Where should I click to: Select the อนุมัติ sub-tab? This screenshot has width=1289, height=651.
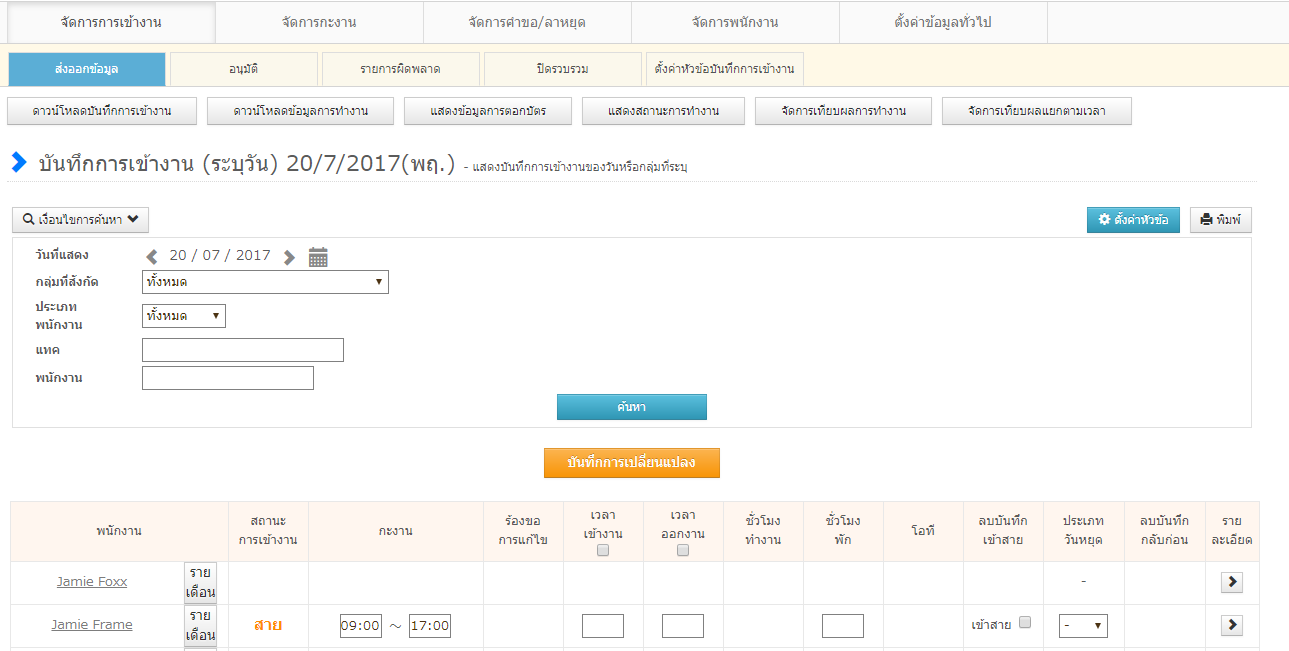243,69
